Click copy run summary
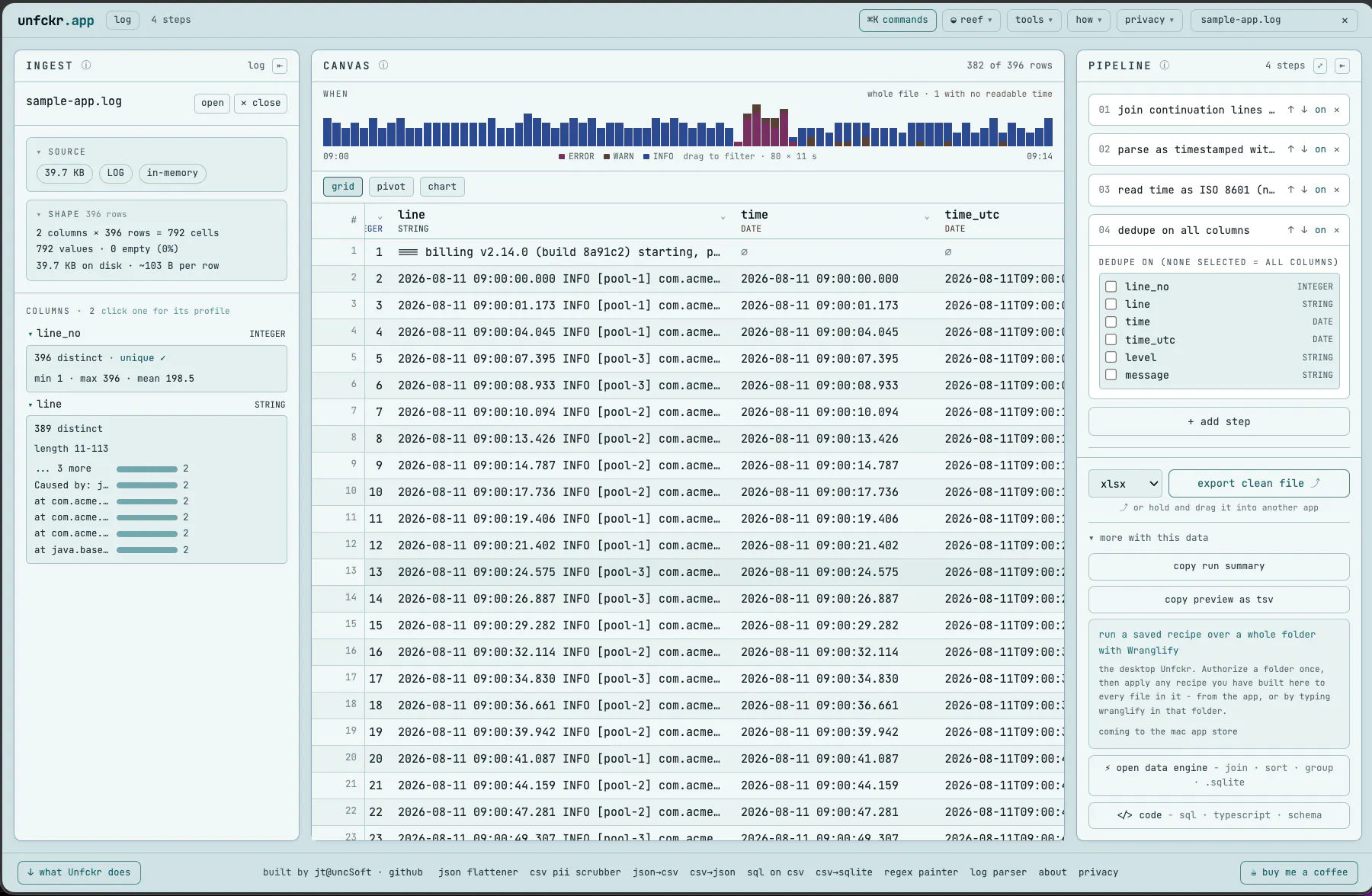 [1219, 566]
